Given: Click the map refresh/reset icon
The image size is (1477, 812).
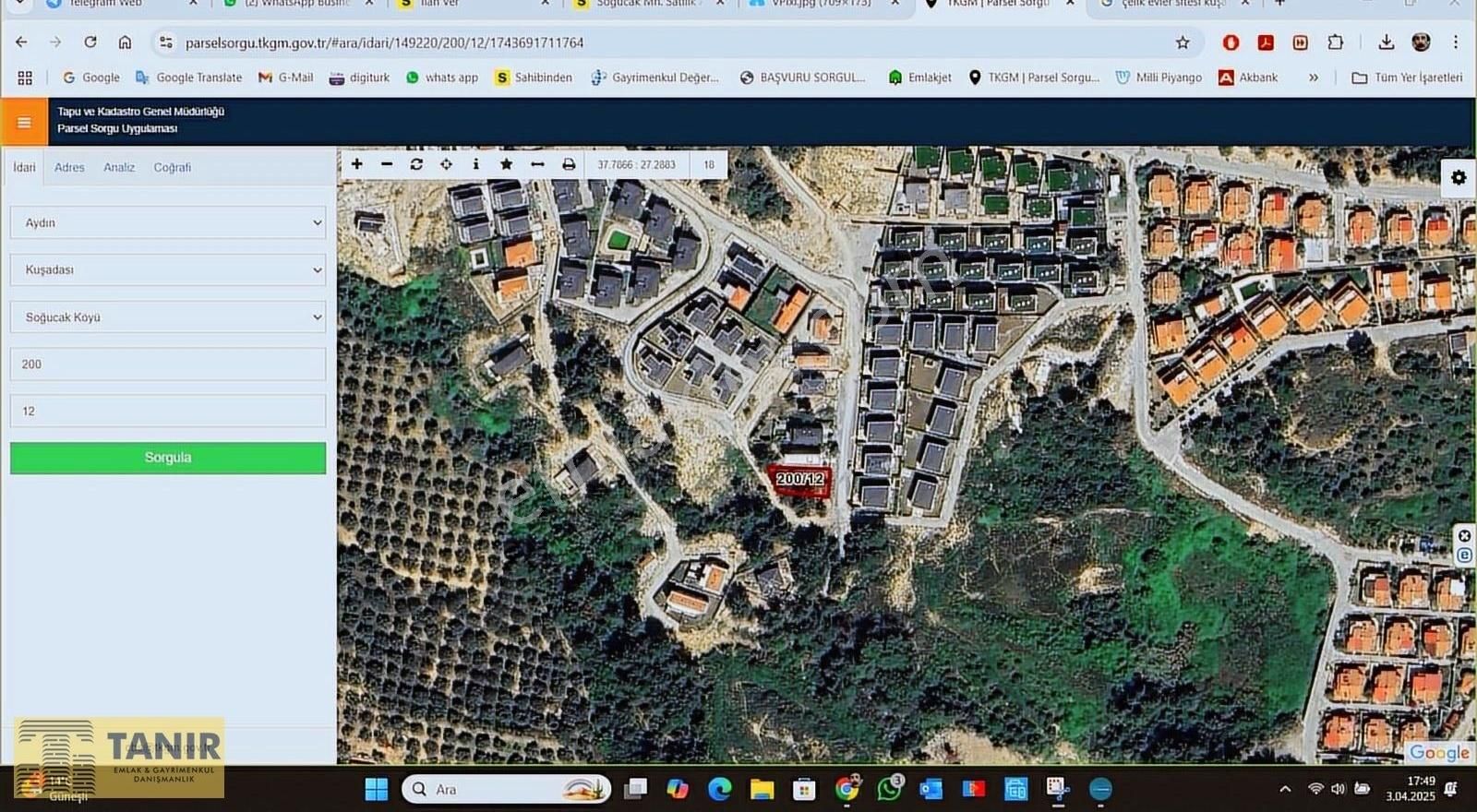Looking at the screenshot, I should 416,164.
